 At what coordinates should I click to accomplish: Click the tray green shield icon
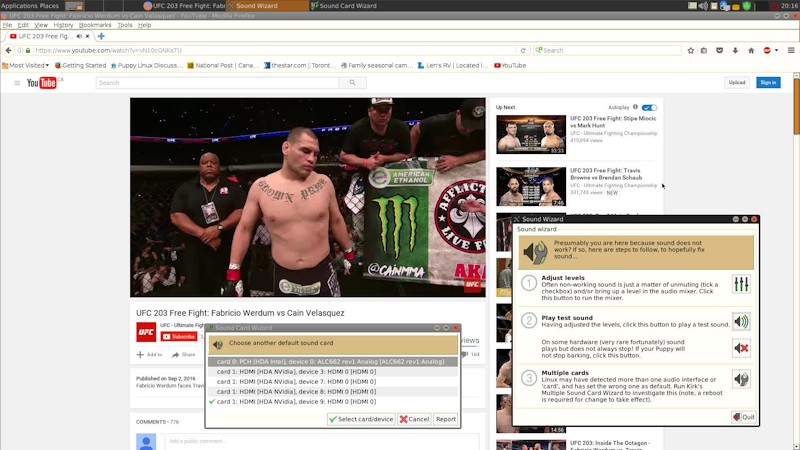tap(747, 6)
